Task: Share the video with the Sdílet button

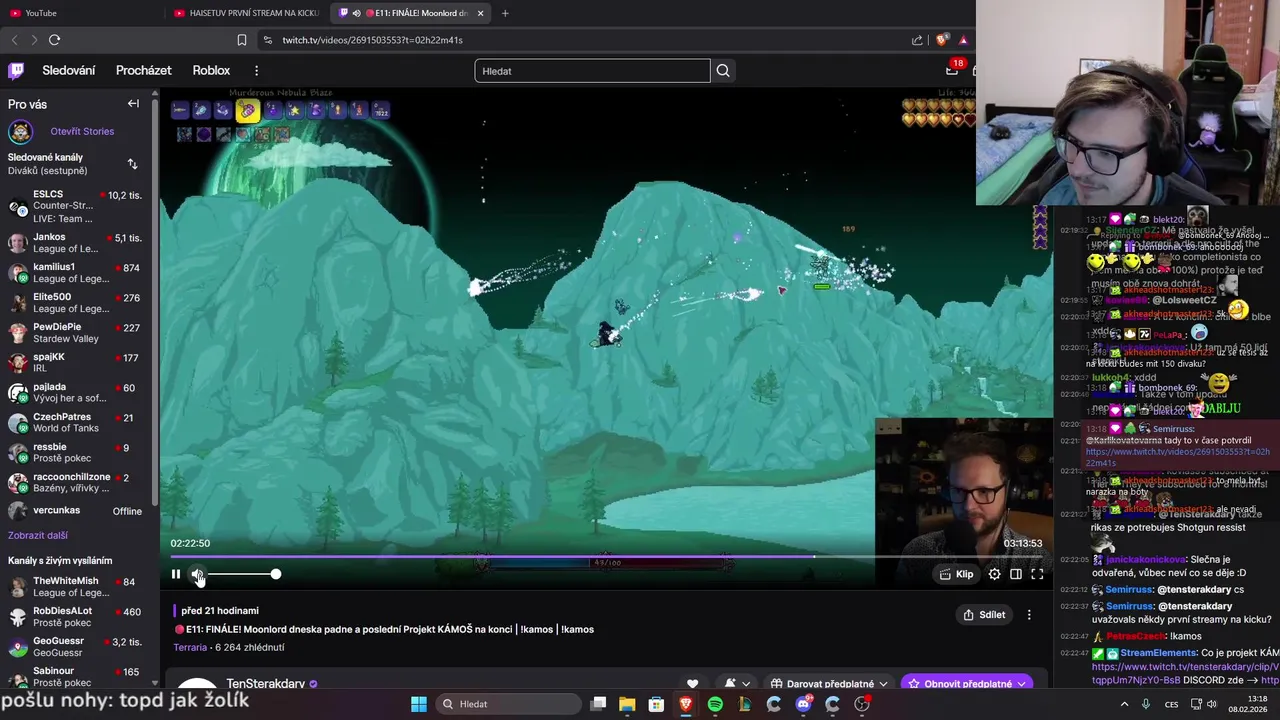Action: click(x=984, y=615)
